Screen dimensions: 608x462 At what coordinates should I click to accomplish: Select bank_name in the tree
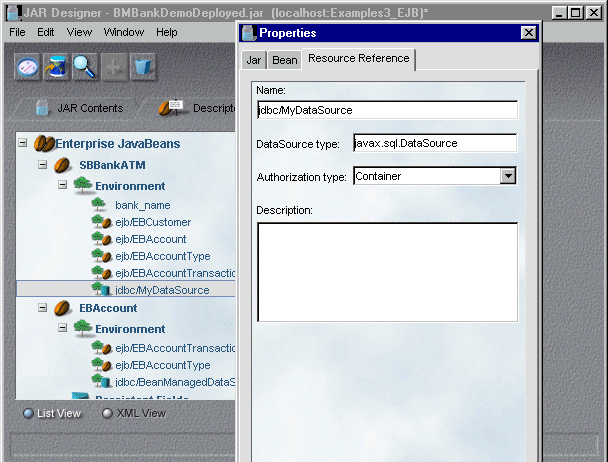[x=143, y=205]
